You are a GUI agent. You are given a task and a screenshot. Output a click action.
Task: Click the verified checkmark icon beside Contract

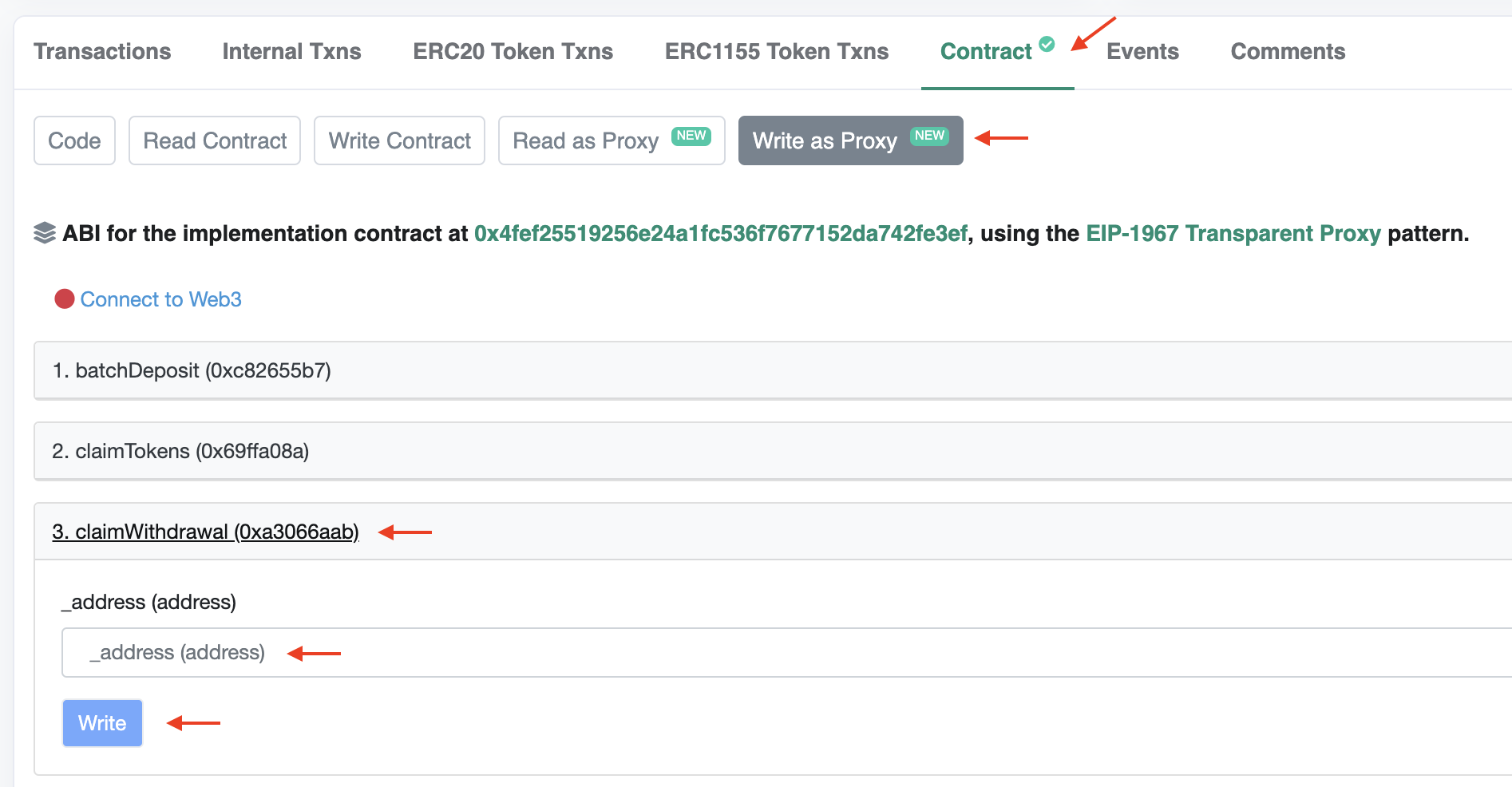pyautogui.click(x=1047, y=44)
